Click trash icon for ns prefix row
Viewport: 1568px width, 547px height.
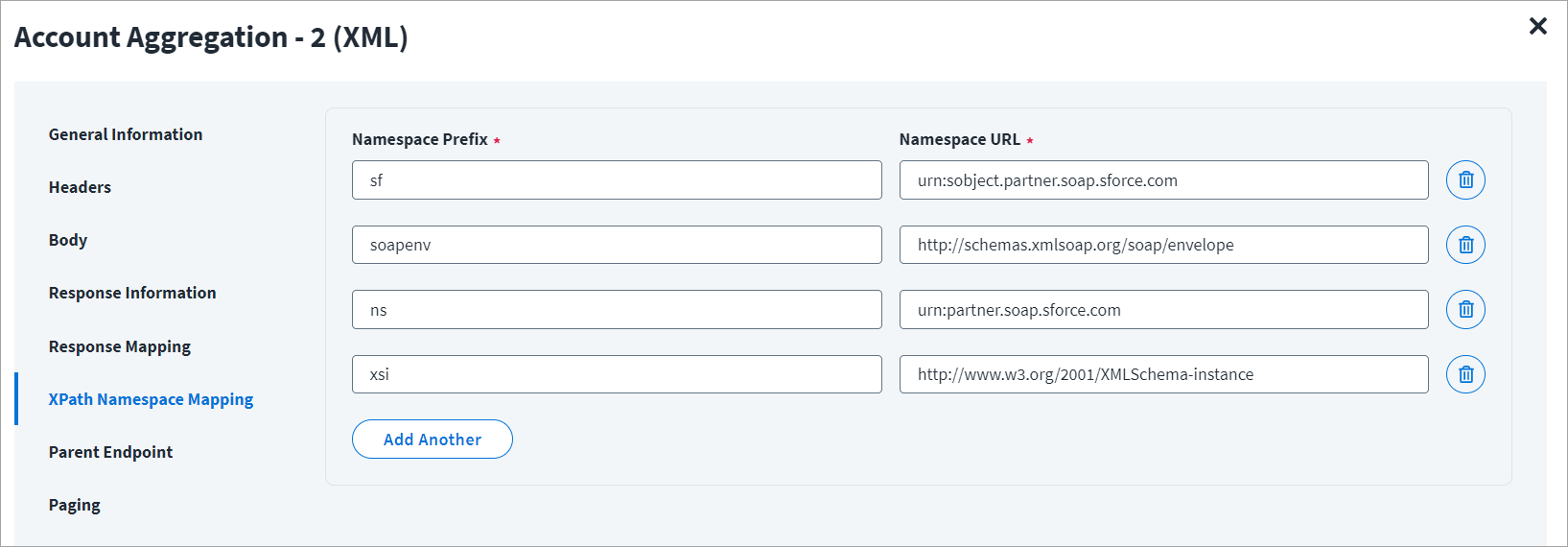click(1465, 309)
